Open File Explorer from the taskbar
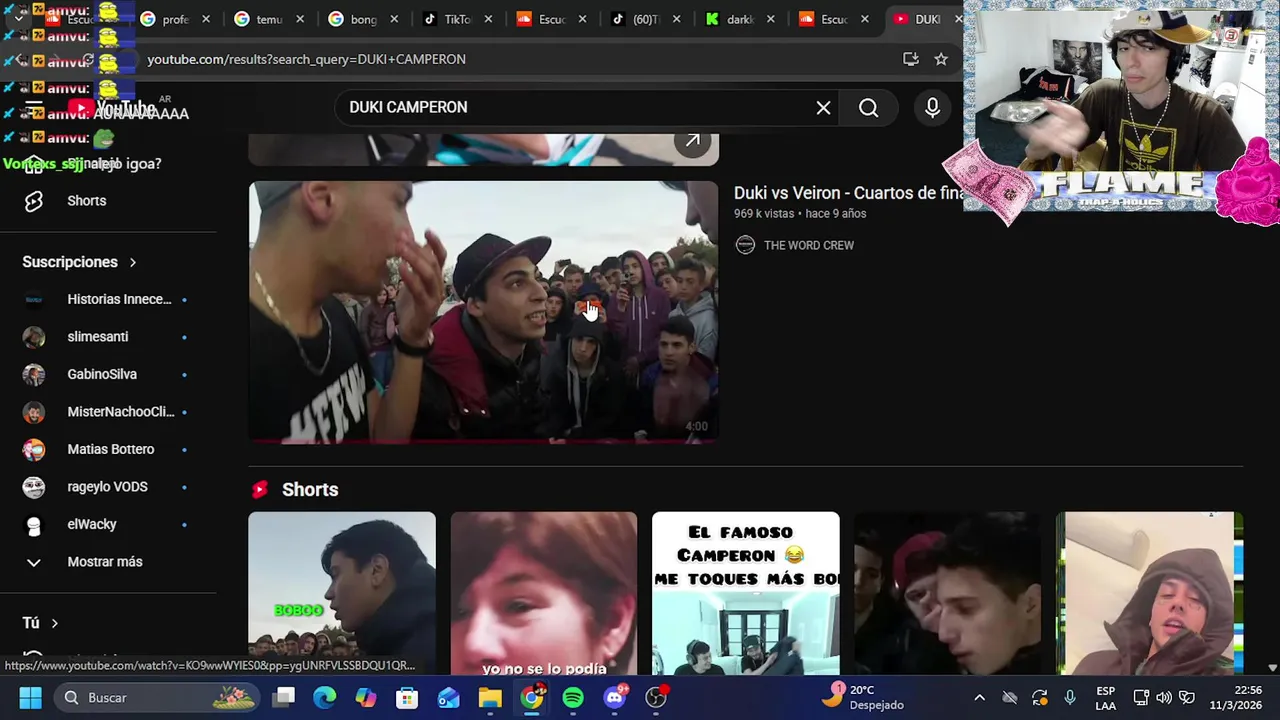This screenshot has height=720, width=1280. click(490, 697)
